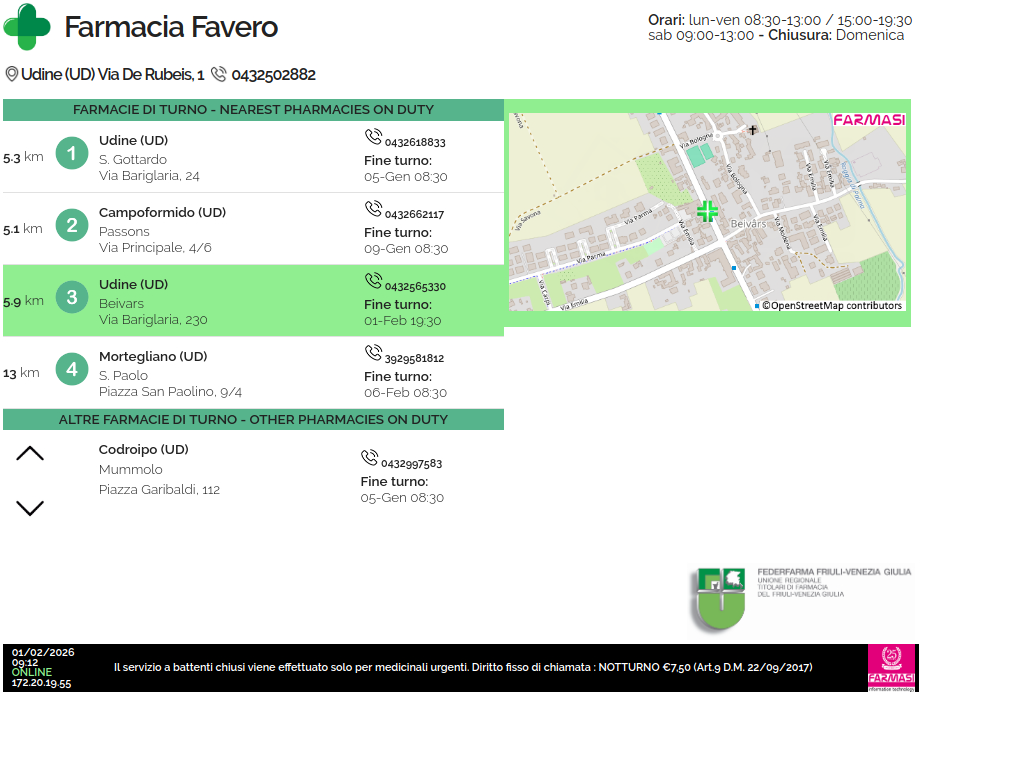
Task: Click the phone icon next to 0432502882
Action: point(219,75)
